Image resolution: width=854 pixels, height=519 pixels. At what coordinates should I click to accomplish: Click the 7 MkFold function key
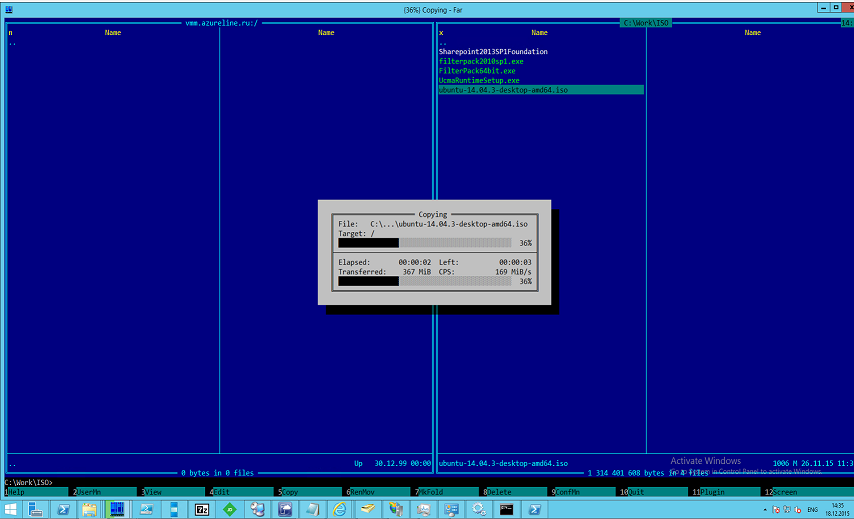point(447,492)
